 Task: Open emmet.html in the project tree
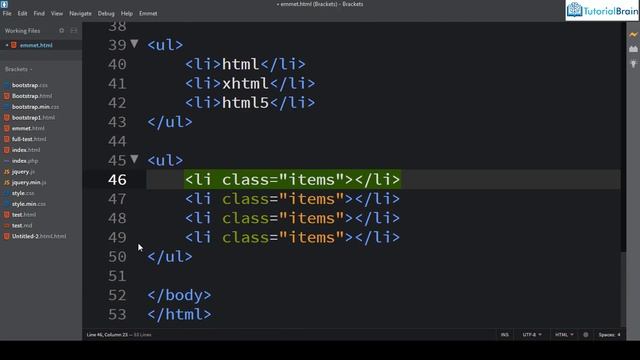[x=28, y=128]
